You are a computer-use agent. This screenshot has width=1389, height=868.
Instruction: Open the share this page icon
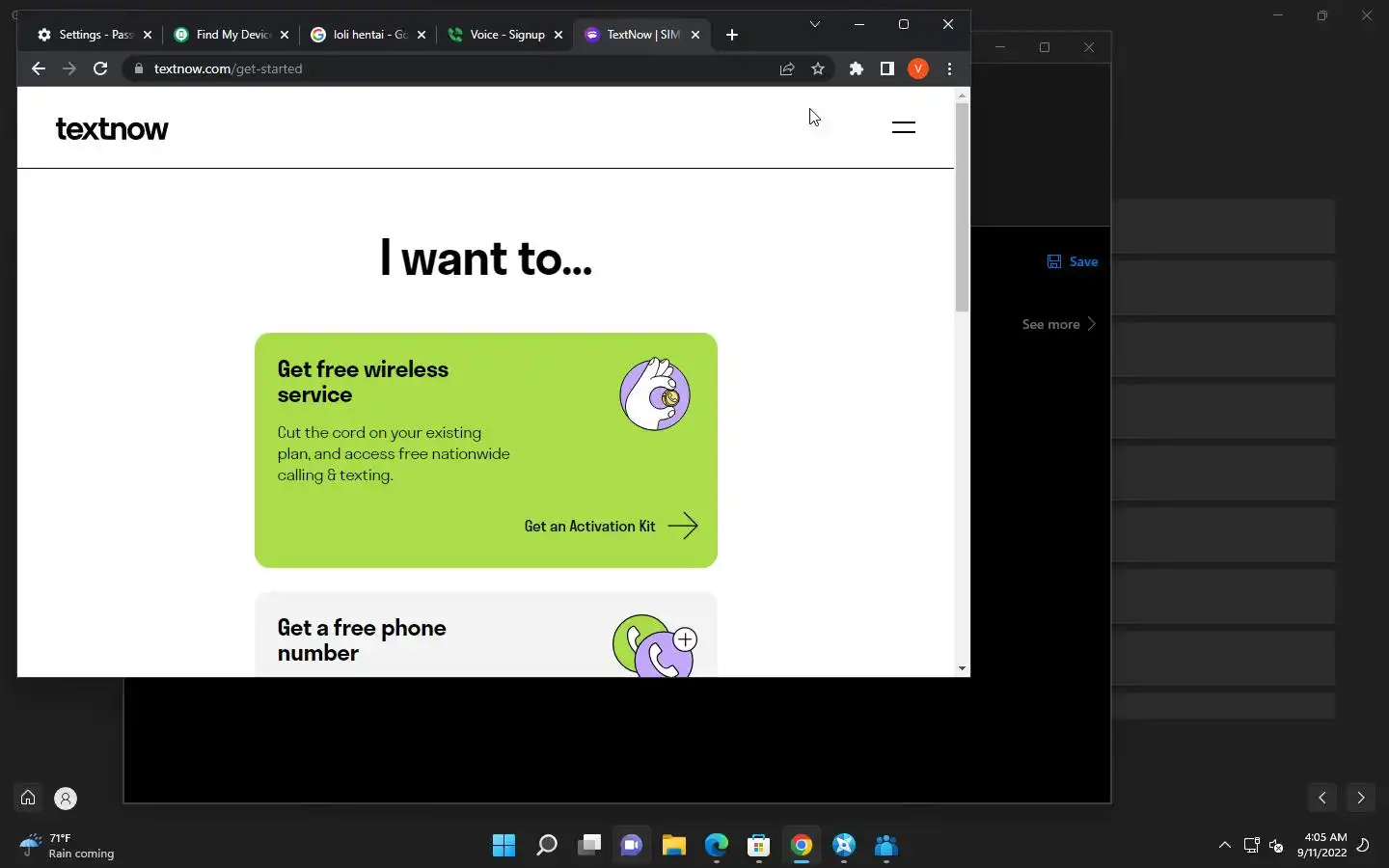tap(787, 68)
